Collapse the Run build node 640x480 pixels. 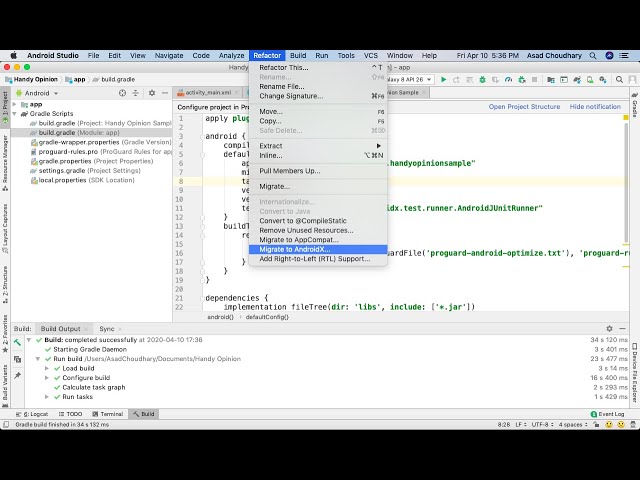click(38, 359)
